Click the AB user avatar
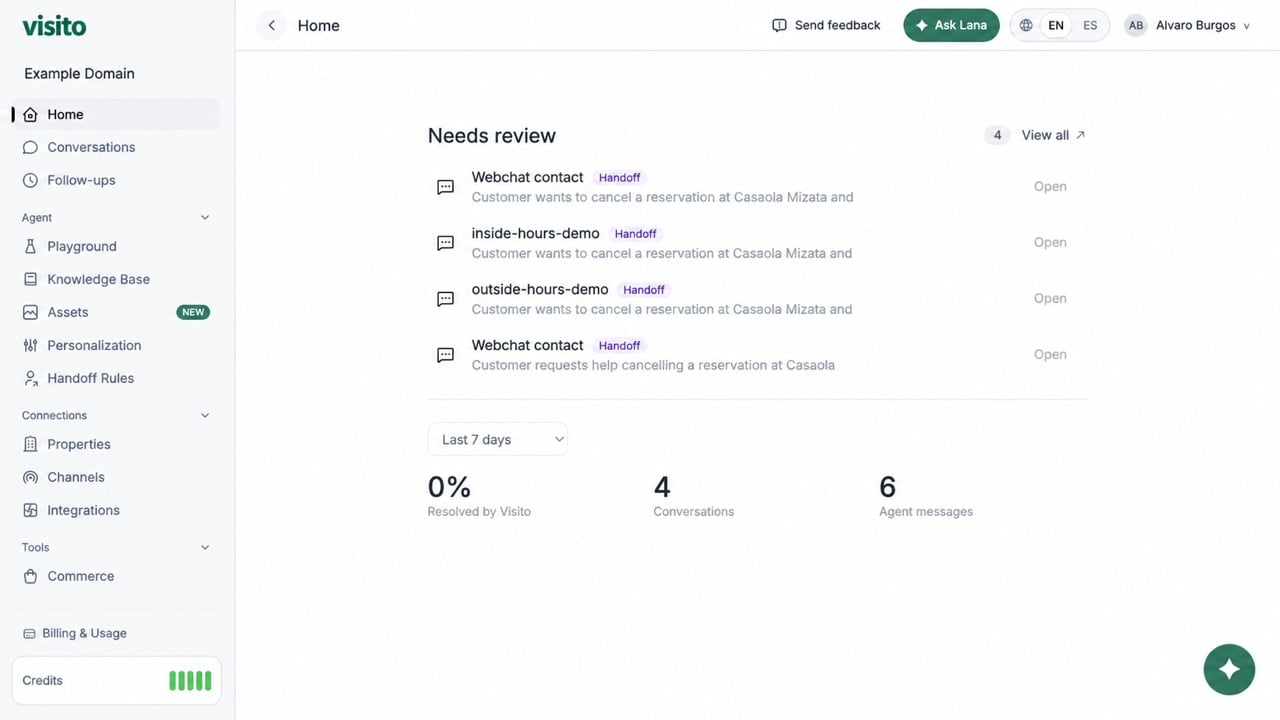Screen dimensions: 1280x720 [x=1136, y=25]
